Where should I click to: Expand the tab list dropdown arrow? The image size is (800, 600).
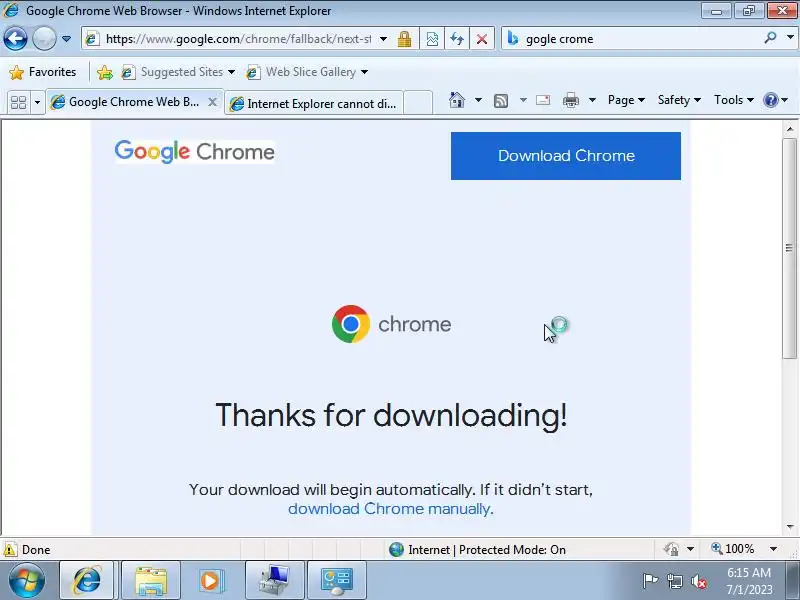pyautogui.click(x=37, y=103)
